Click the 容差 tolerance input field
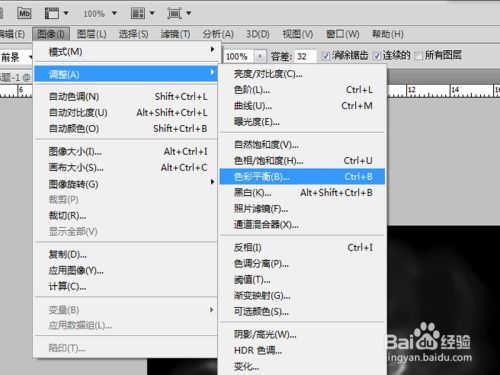The width and height of the screenshot is (500, 375). click(305, 56)
